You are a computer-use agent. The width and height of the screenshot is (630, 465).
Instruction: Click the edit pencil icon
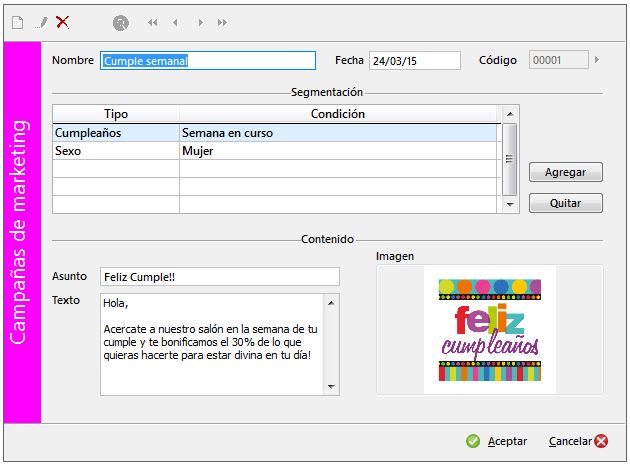[x=42, y=22]
